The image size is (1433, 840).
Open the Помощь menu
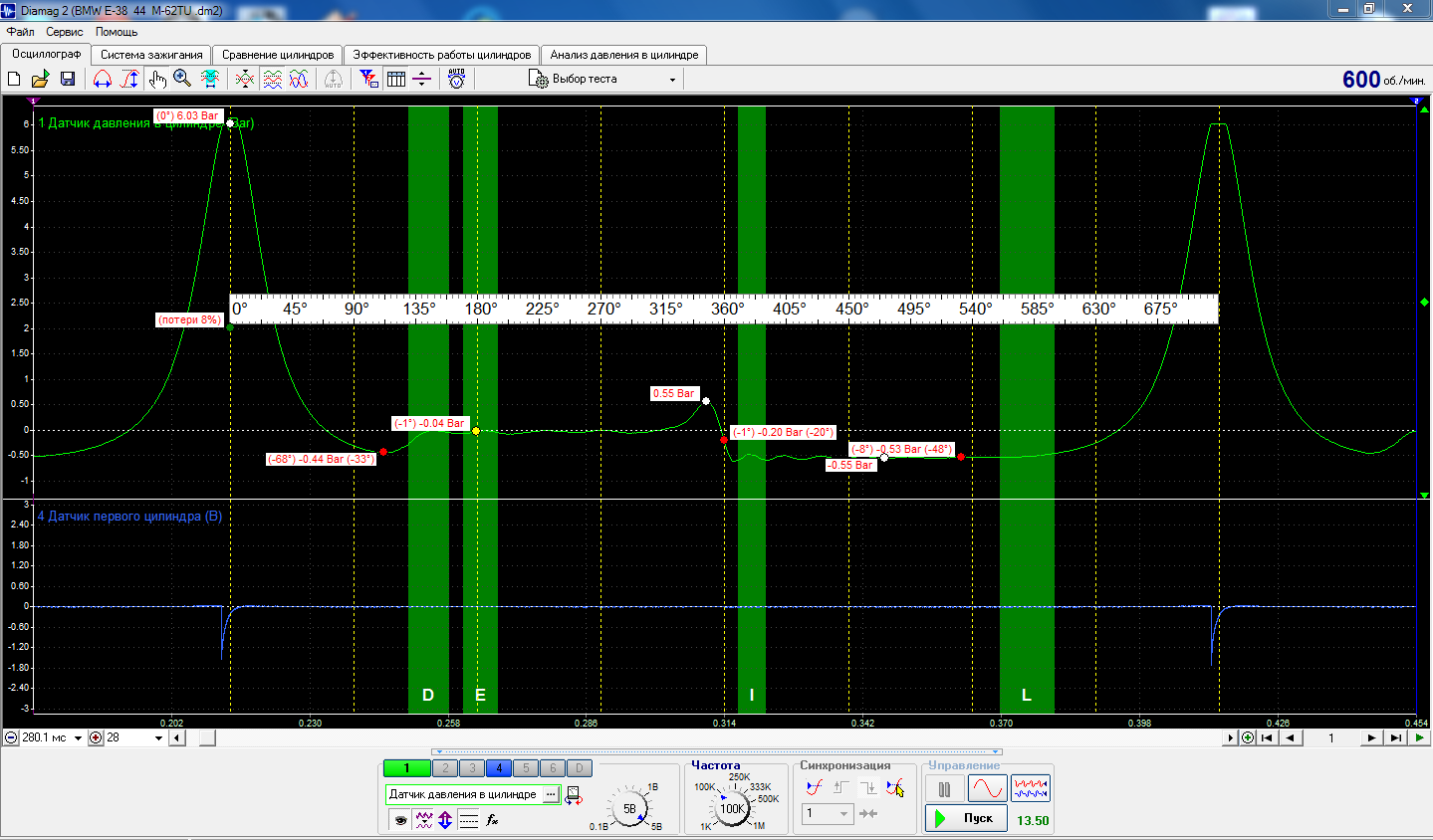click(117, 32)
